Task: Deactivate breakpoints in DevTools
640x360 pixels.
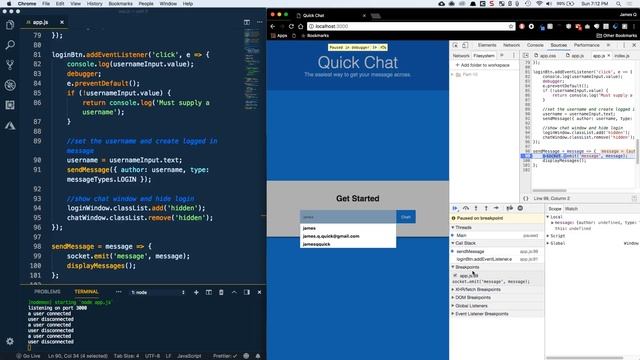Action: click(509, 208)
